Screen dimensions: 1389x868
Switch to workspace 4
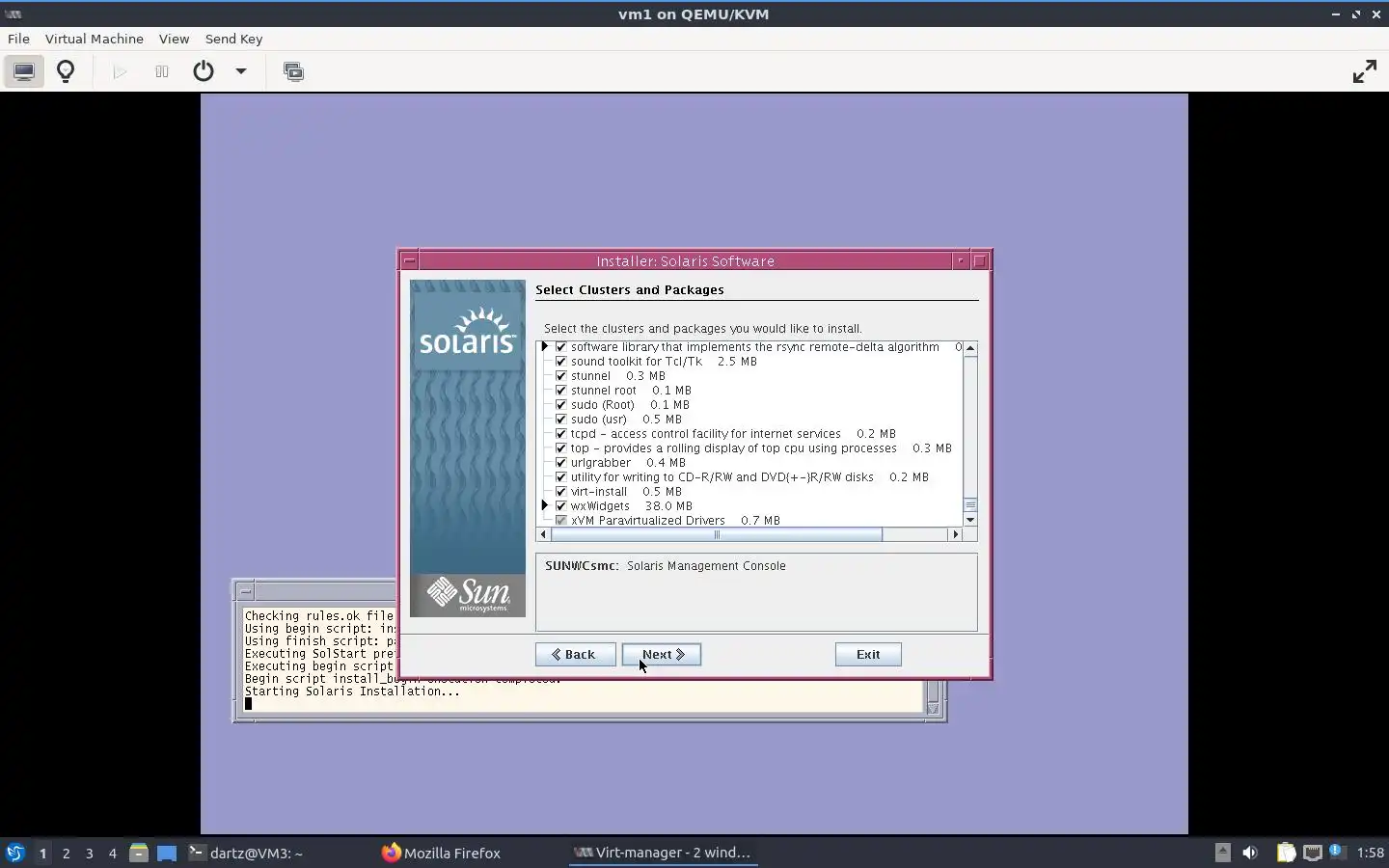[112, 853]
